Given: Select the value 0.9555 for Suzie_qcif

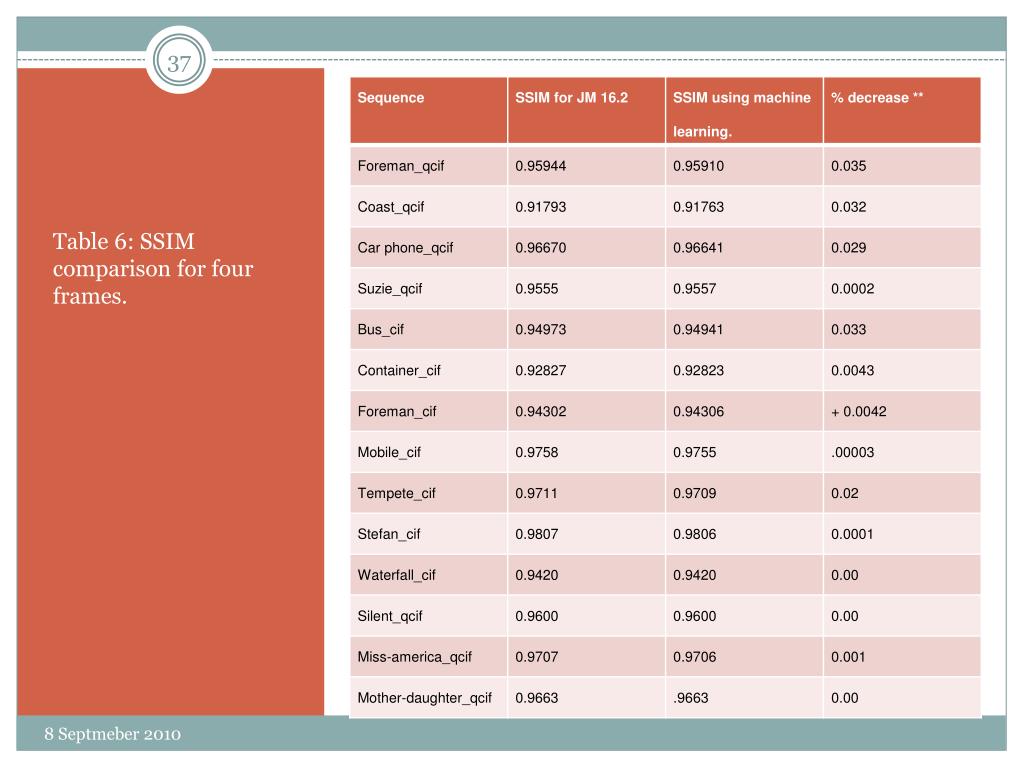Looking at the screenshot, I should (x=537, y=289).
